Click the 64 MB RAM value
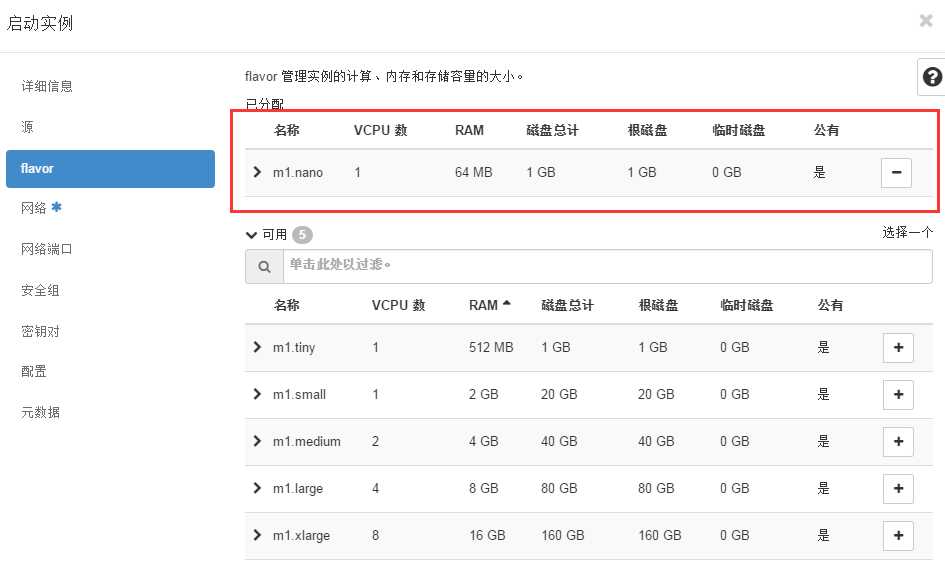Image resolution: width=945 pixels, height=562 pixels. pyautogui.click(x=474, y=173)
